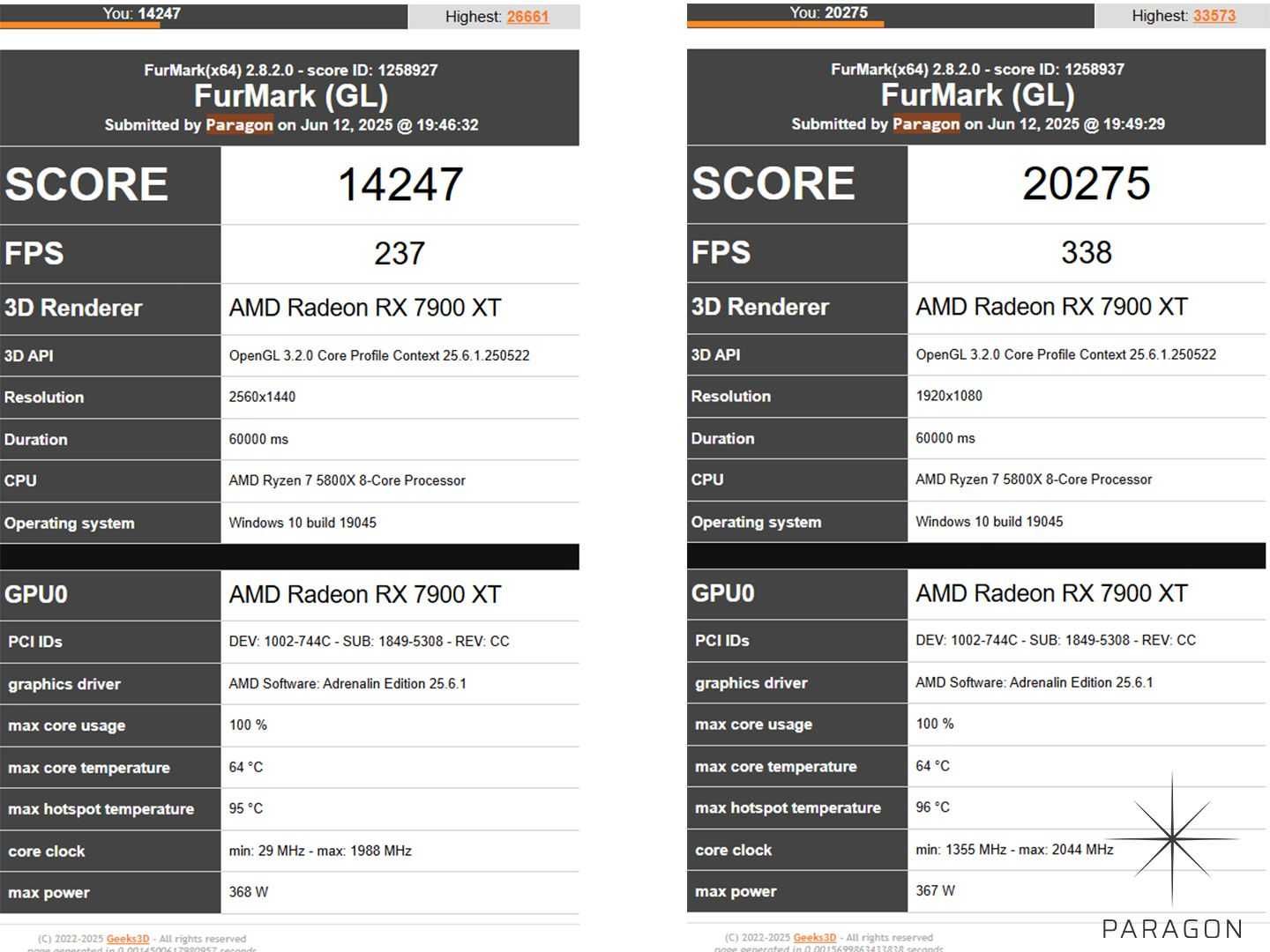Click the 95 °C max hotspot temperature
This screenshot has height=952, width=1270.
(246, 808)
